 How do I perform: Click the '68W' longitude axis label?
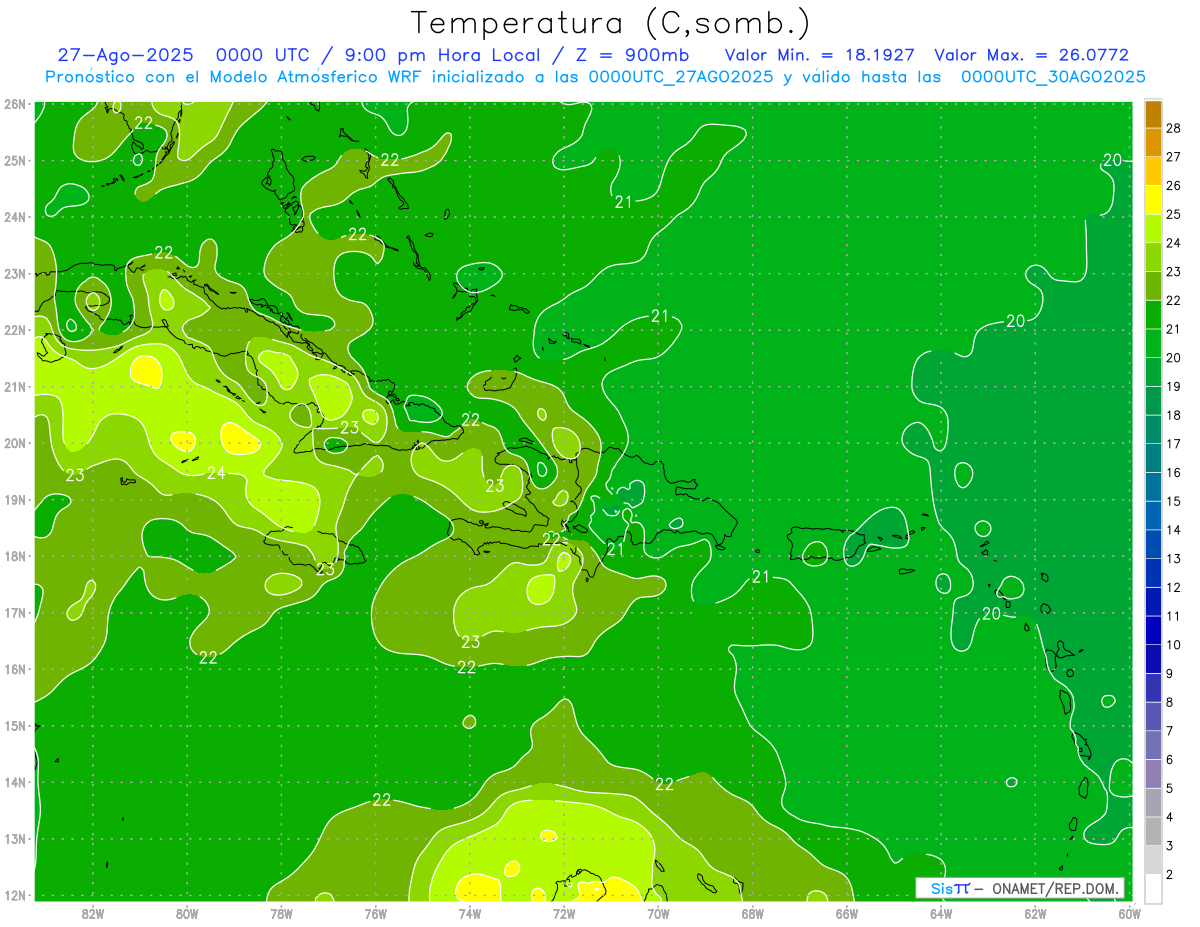click(x=753, y=913)
